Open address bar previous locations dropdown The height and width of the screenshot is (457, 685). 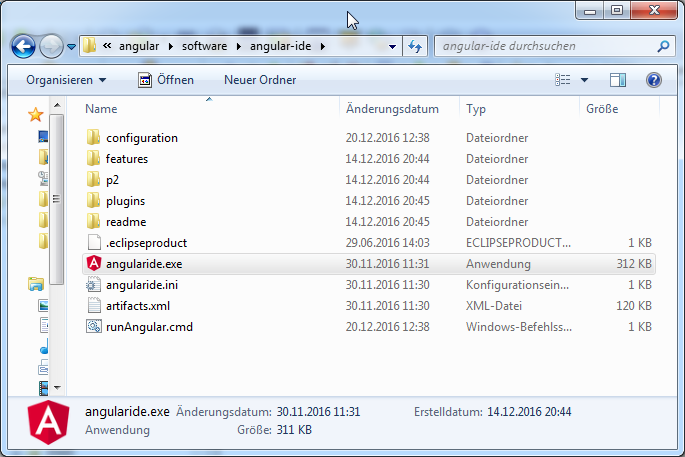pyautogui.click(x=392, y=46)
